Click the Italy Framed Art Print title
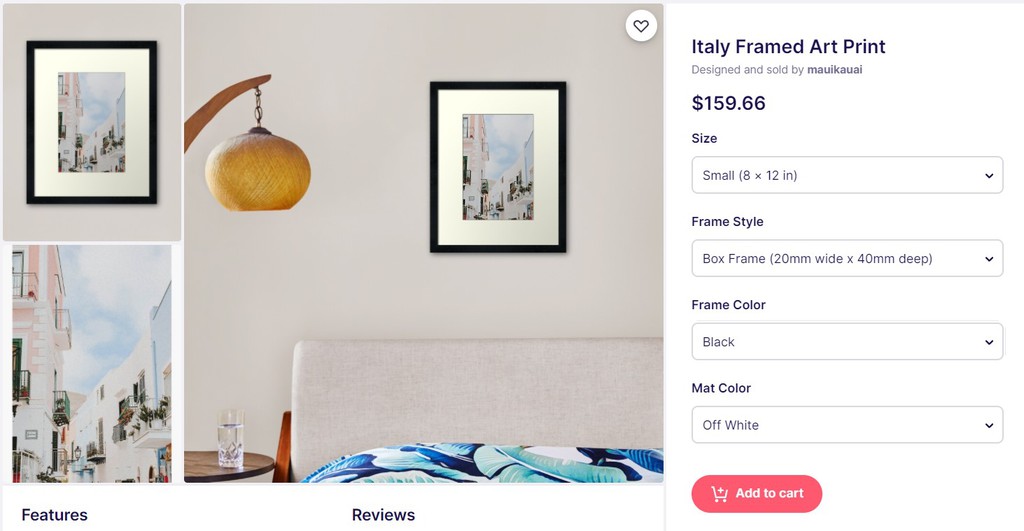This screenshot has height=531, width=1024. pos(788,46)
